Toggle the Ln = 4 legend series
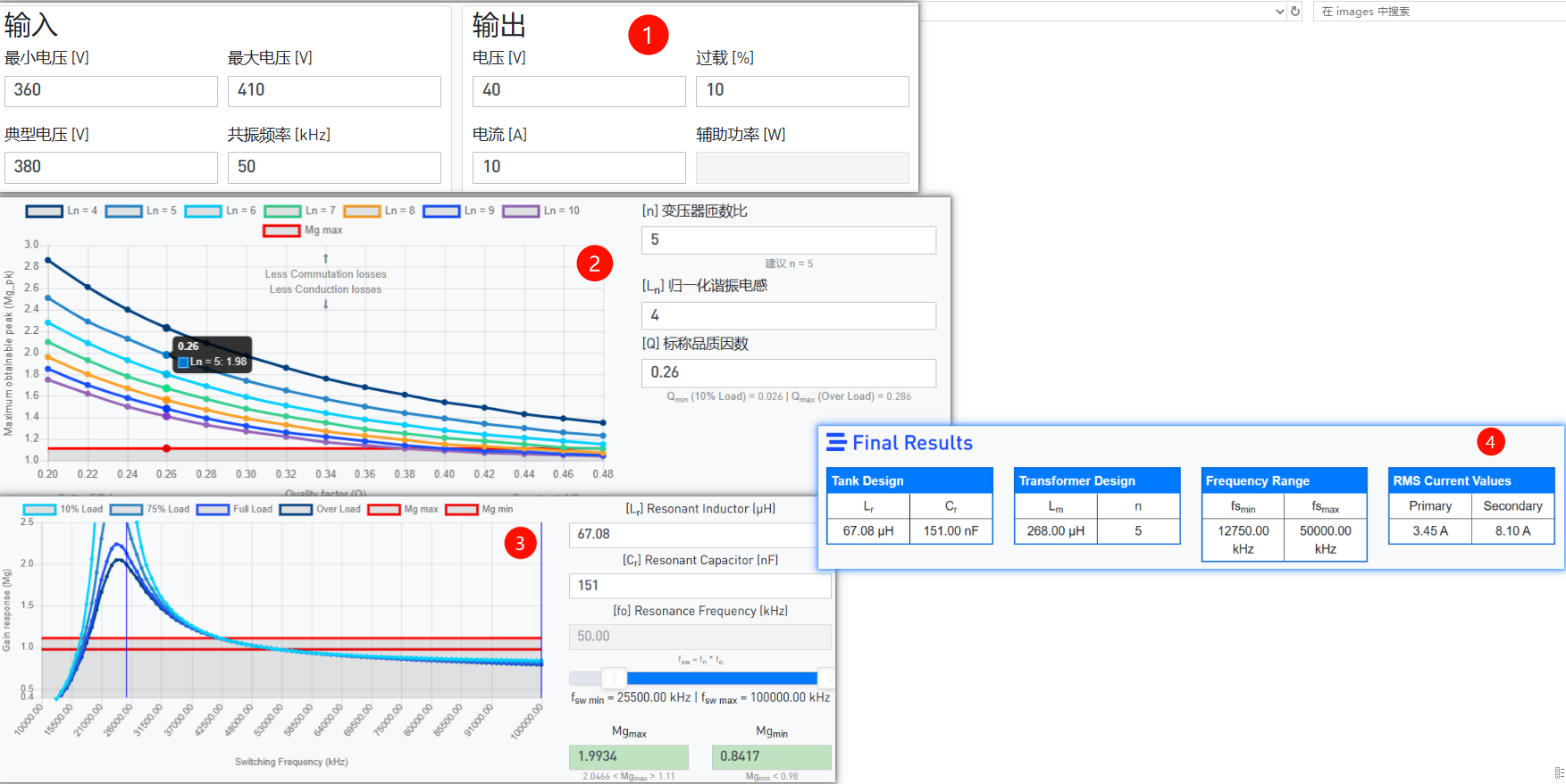Image resolution: width=1566 pixels, height=784 pixels. click(45, 212)
